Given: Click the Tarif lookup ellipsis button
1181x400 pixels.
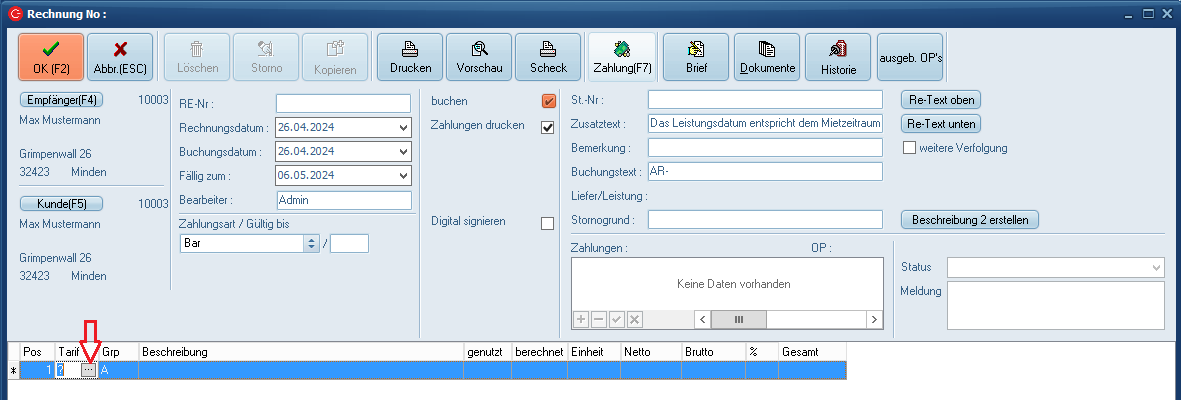Looking at the screenshot, I should 89,370.
